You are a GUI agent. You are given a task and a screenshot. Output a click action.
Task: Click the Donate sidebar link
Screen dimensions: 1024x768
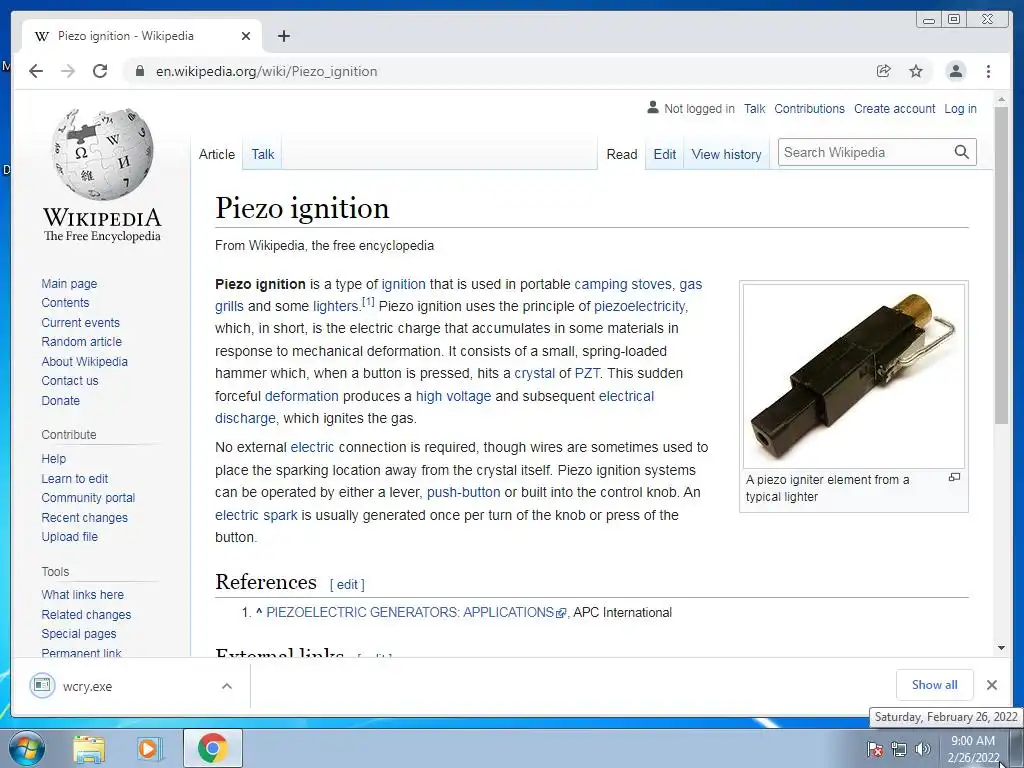61,400
